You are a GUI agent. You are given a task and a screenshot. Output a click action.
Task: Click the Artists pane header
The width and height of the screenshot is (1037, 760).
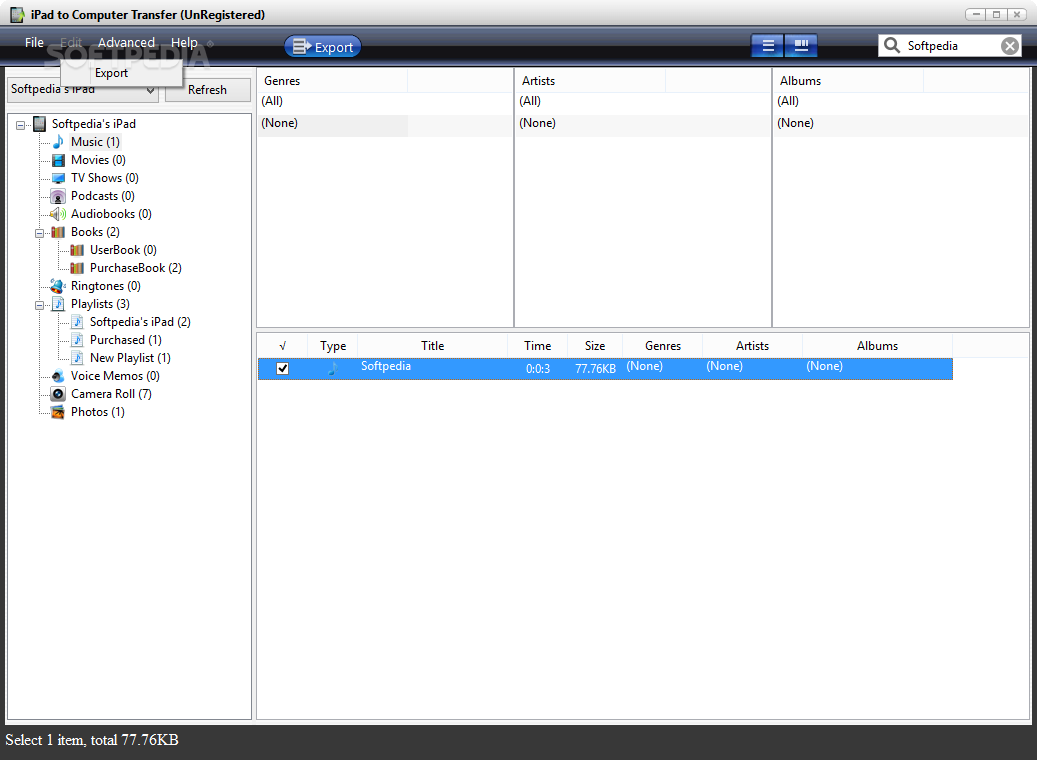pyautogui.click(x=591, y=81)
